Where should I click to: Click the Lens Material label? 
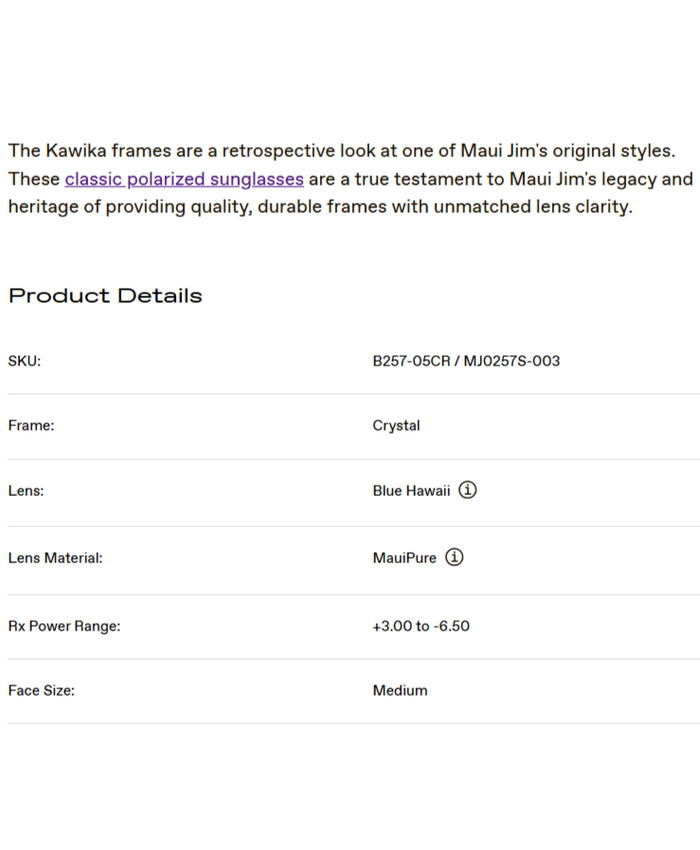coord(55,558)
